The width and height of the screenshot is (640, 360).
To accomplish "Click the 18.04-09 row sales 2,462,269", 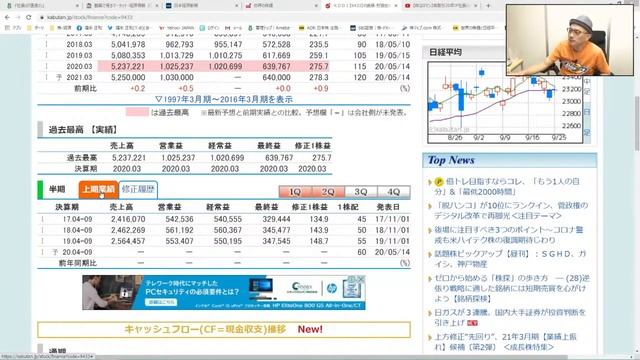I will pos(128,230).
